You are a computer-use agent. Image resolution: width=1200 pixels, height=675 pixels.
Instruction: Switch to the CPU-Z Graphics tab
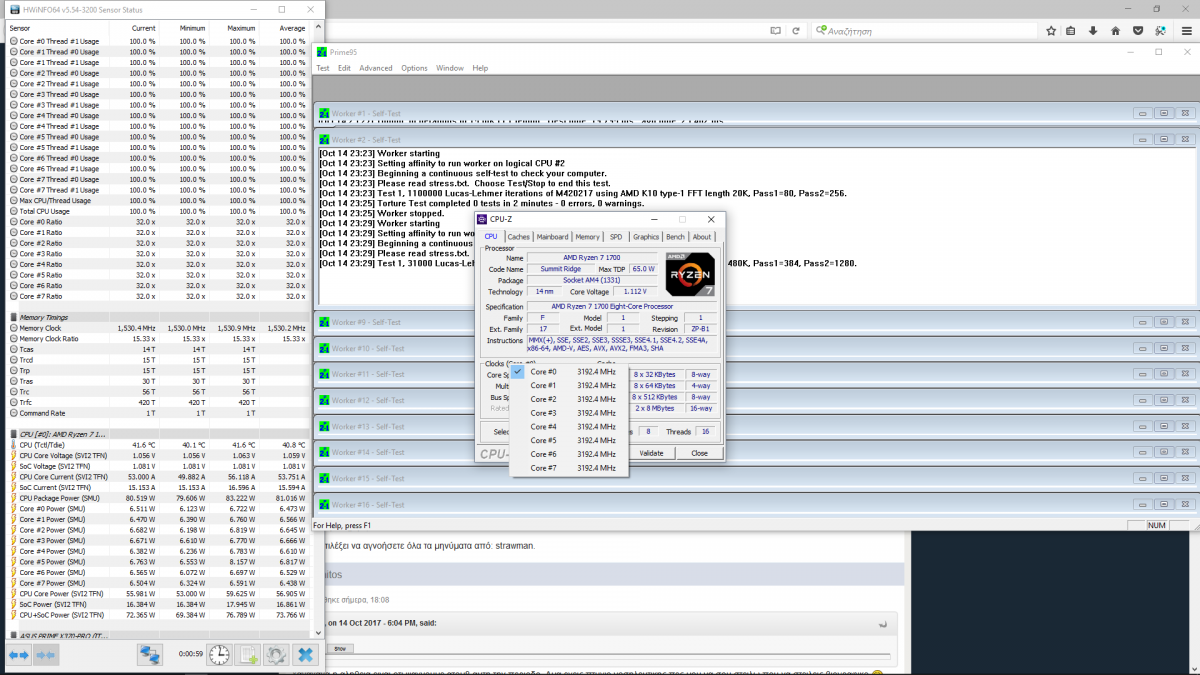tap(646, 237)
